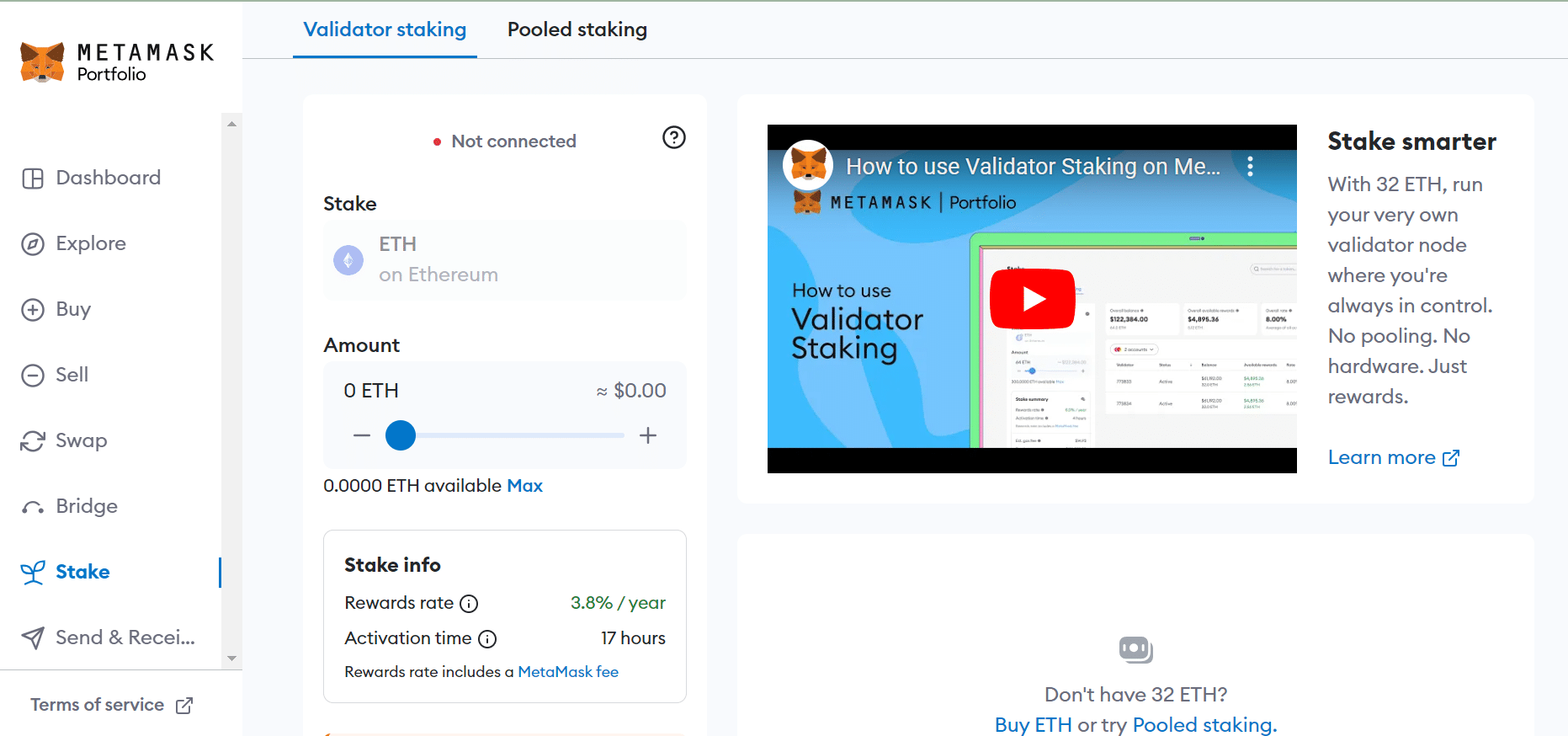The image size is (1568, 736).
Task: Click the MetaMask fox logo
Action: [42, 62]
